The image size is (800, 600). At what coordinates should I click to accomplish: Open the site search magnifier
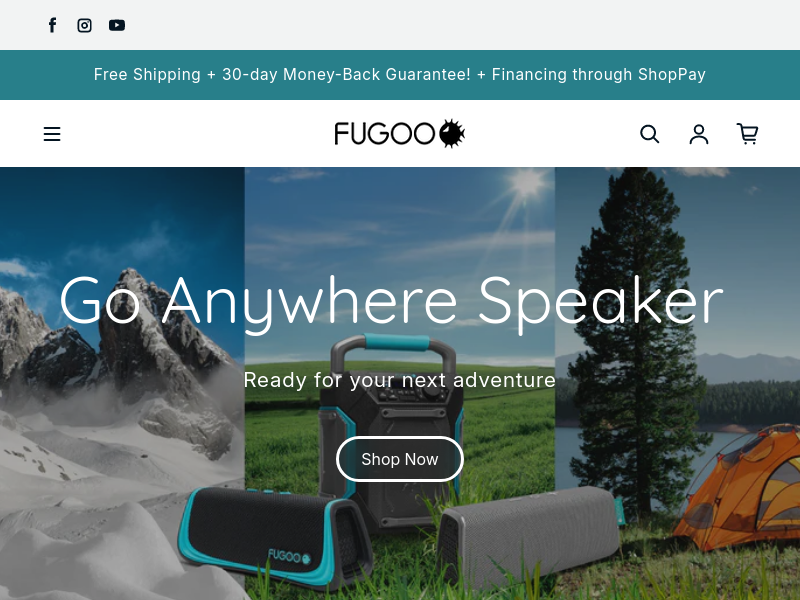click(649, 134)
